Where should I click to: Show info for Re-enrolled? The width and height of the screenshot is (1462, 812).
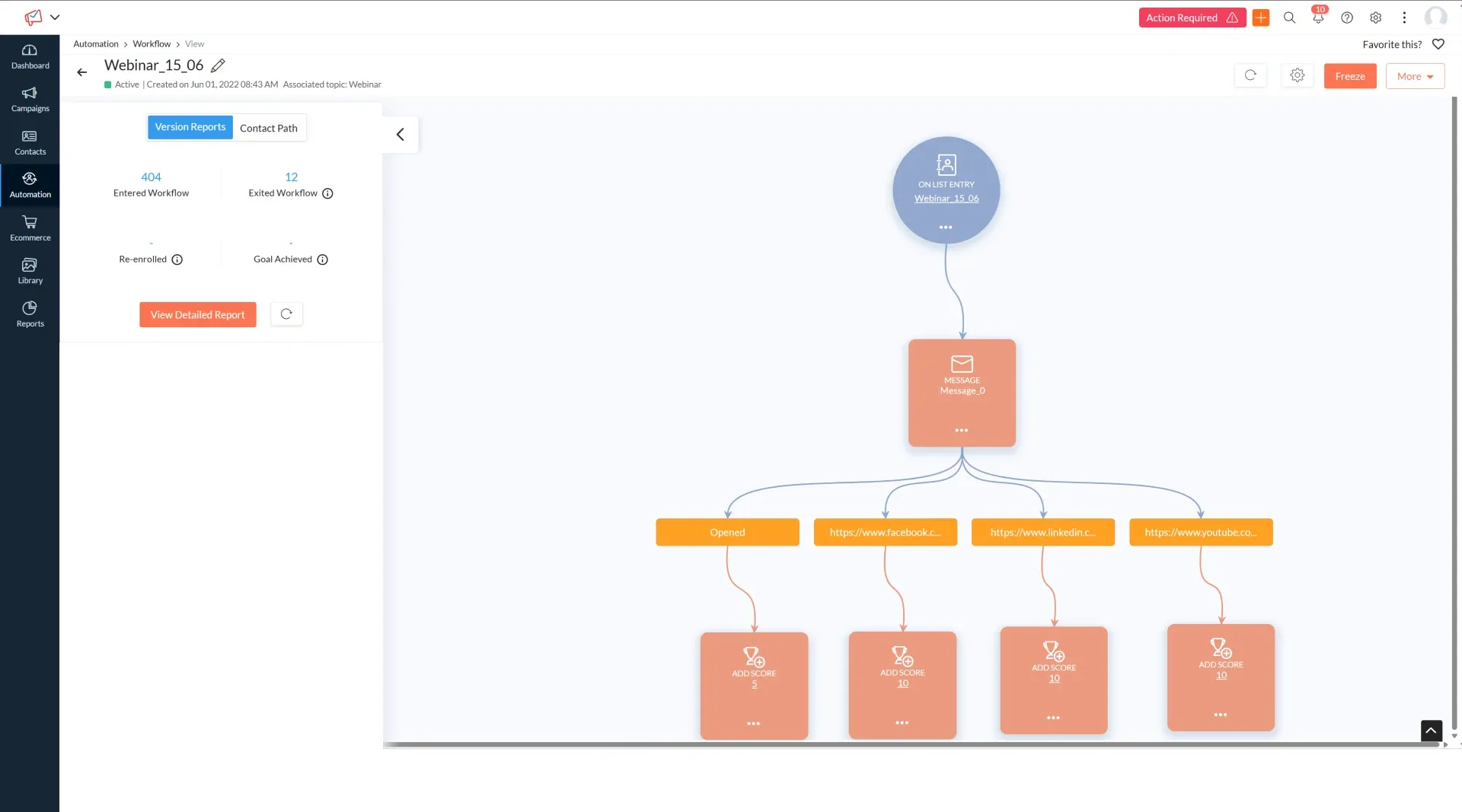177,260
